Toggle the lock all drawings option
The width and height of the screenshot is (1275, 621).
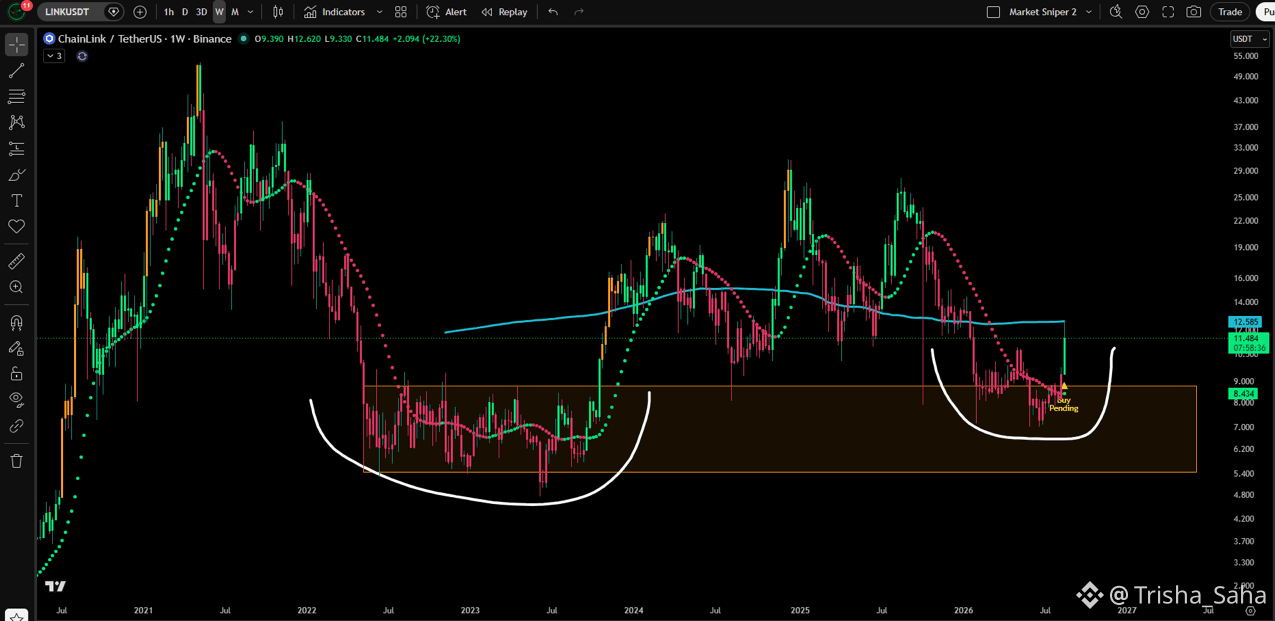coord(17,374)
